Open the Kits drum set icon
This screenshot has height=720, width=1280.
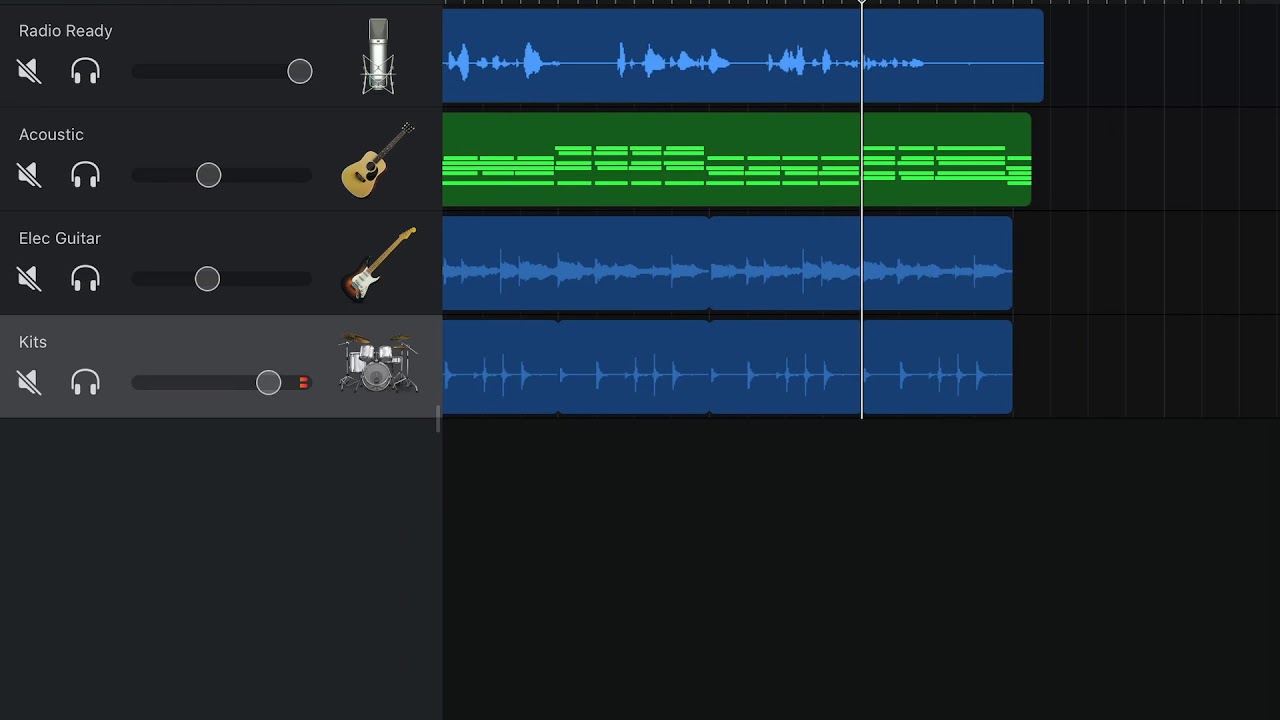pyautogui.click(x=378, y=363)
